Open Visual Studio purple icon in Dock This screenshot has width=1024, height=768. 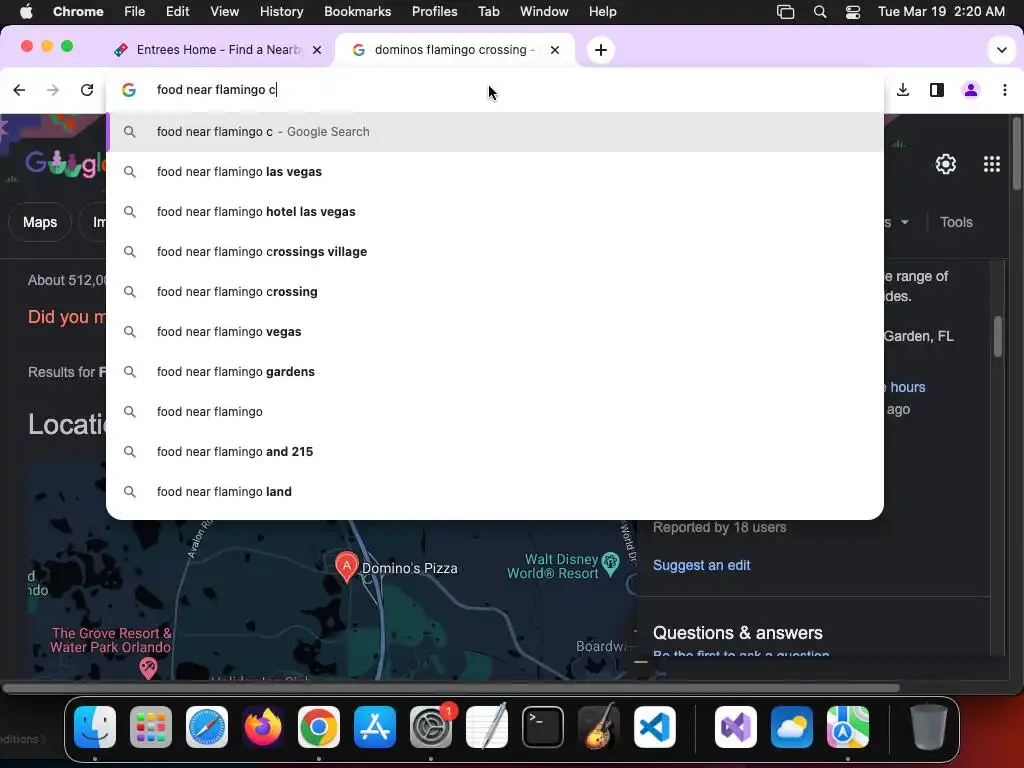[736, 727]
